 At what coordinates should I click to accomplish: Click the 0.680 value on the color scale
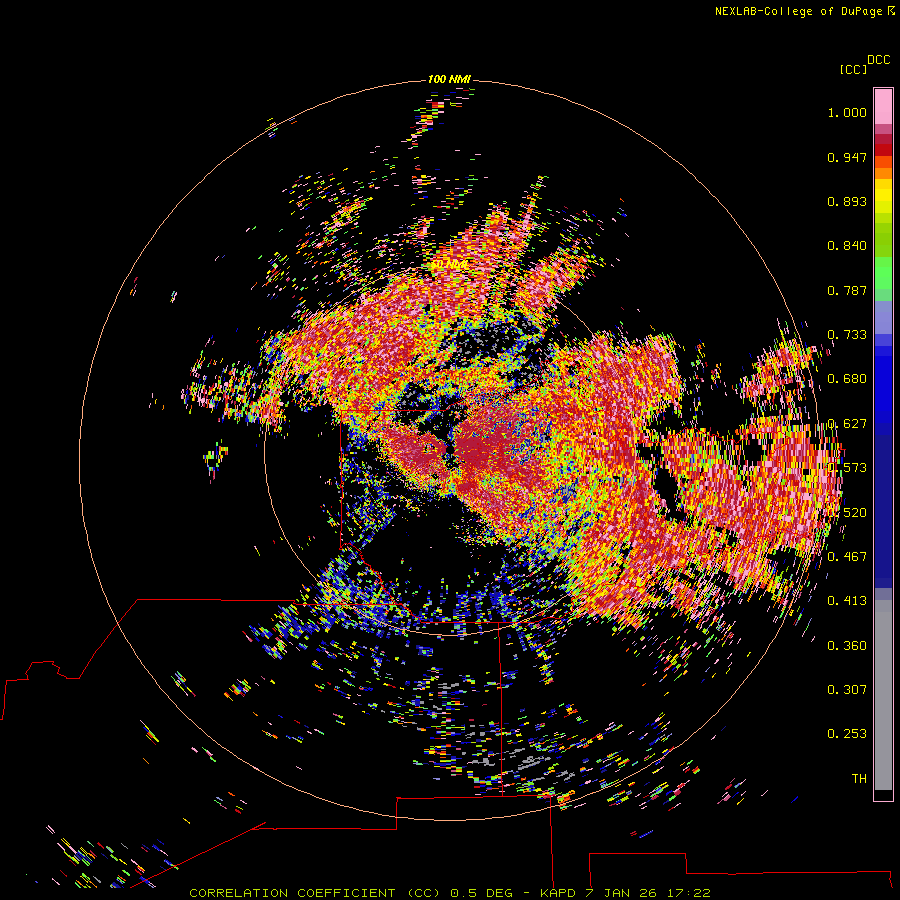click(x=847, y=379)
